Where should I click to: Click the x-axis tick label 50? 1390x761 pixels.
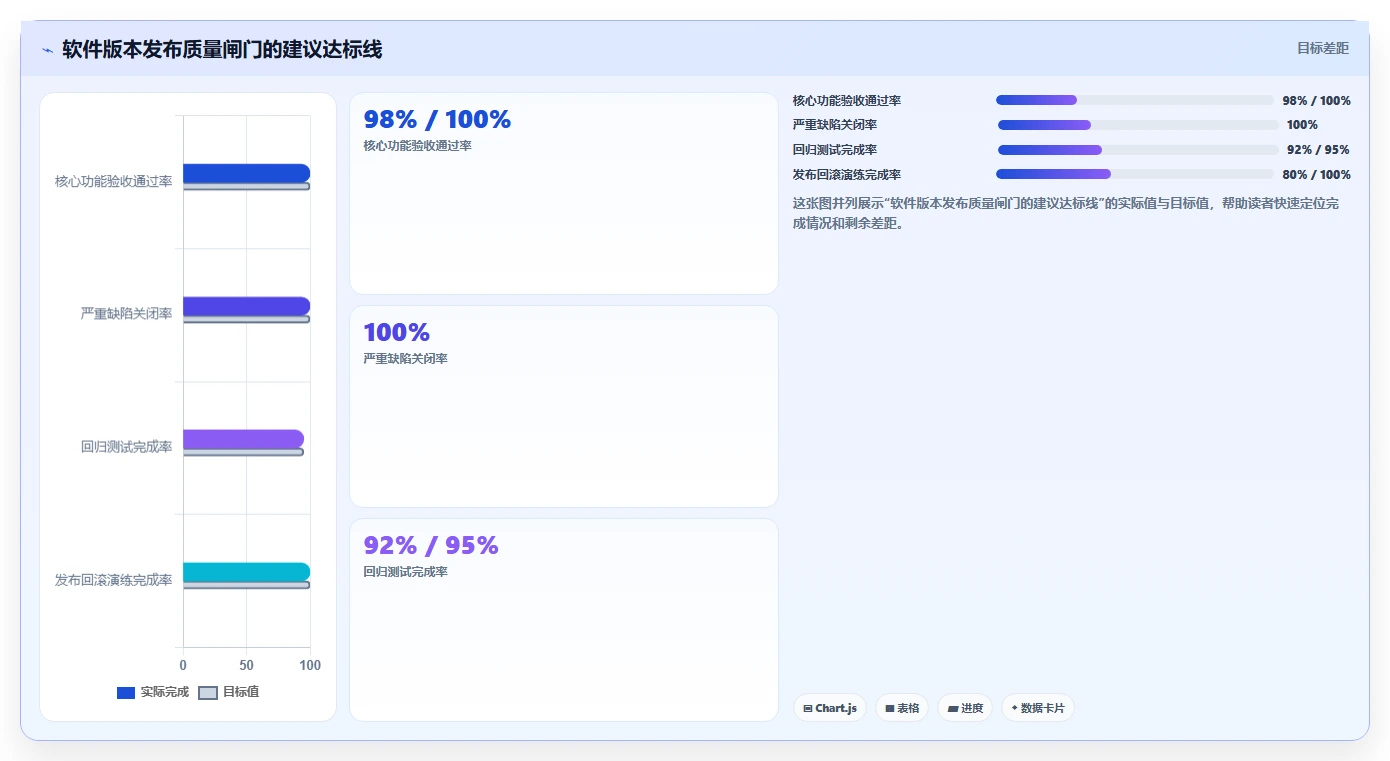[x=246, y=665]
